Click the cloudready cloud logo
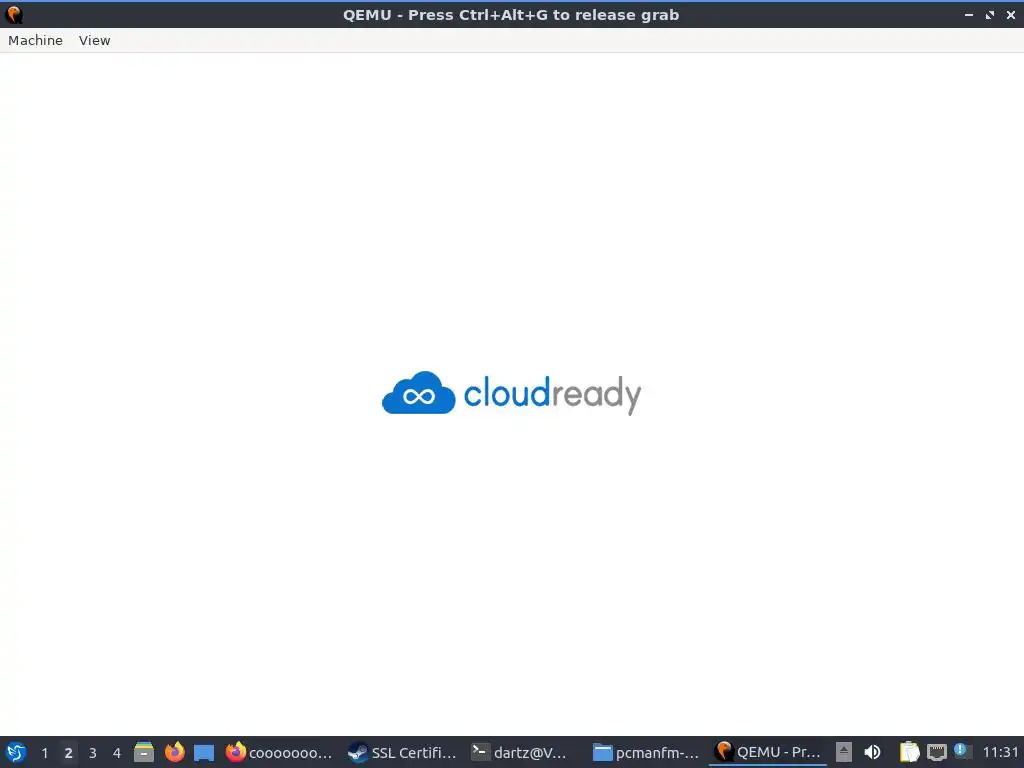Image resolution: width=1024 pixels, height=768 pixels. pyautogui.click(x=419, y=393)
